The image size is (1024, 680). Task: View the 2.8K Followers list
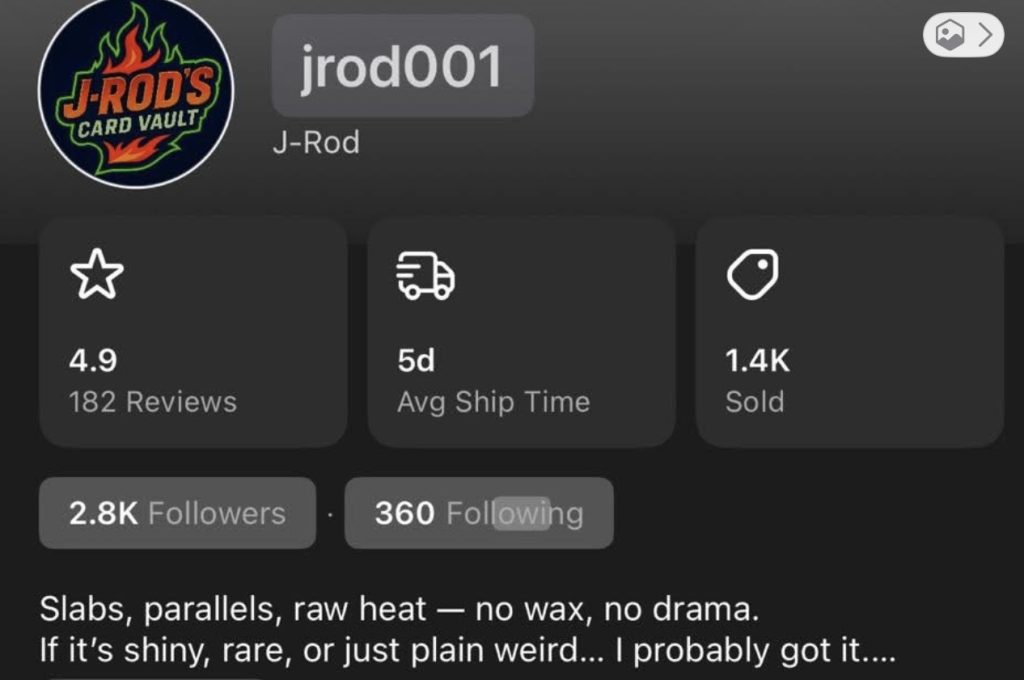(x=178, y=513)
